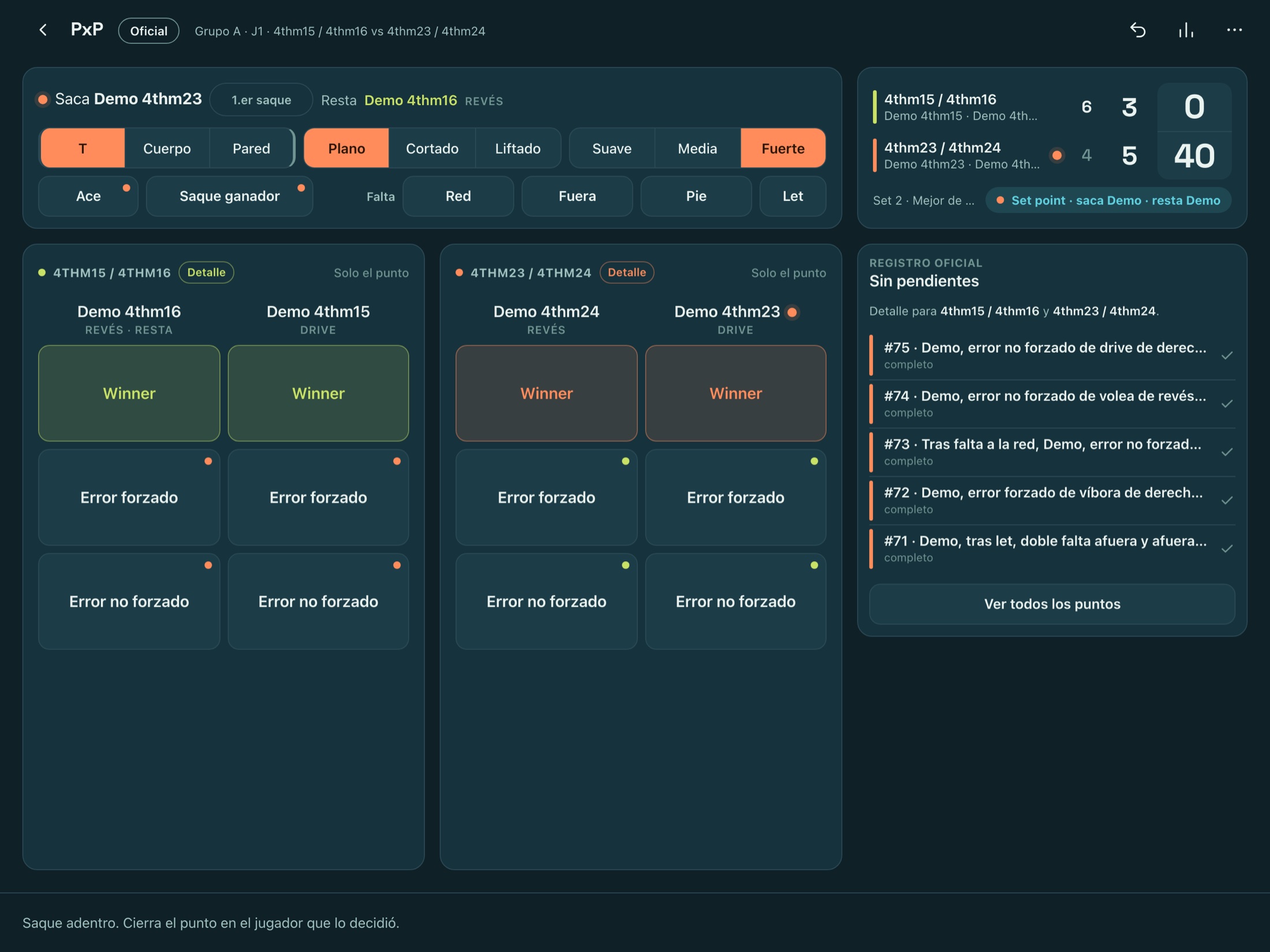Open point #73 Tras falta a la red entry
The height and width of the screenshot is (952, 1270).
click(1052, 452)
